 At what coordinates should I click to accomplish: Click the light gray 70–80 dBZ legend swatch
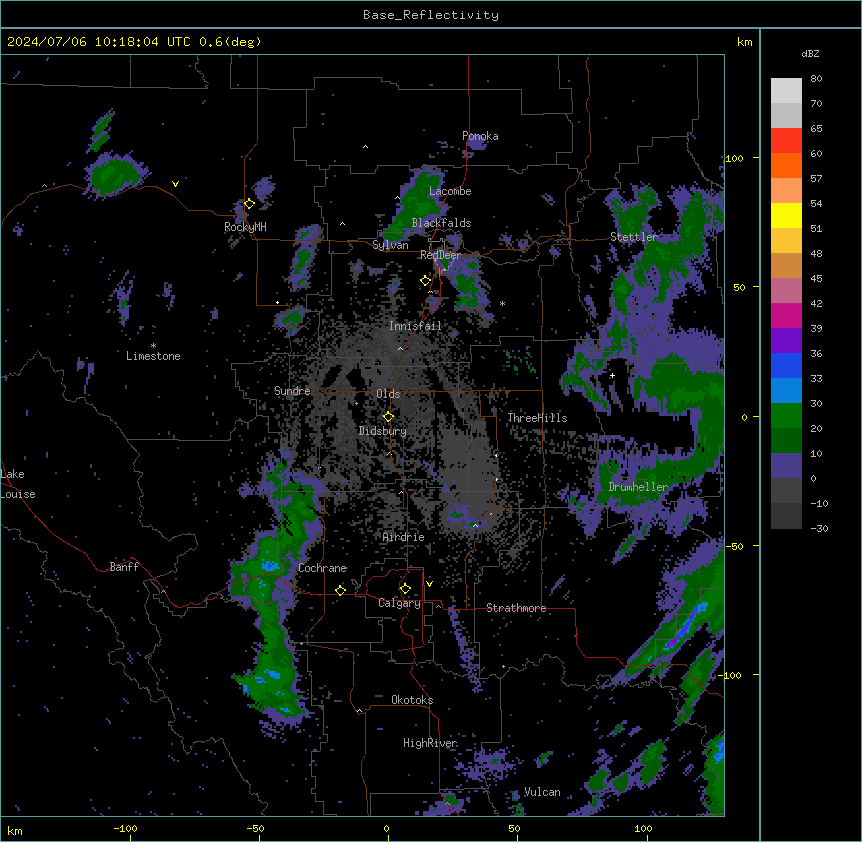(x=786, y=91)
